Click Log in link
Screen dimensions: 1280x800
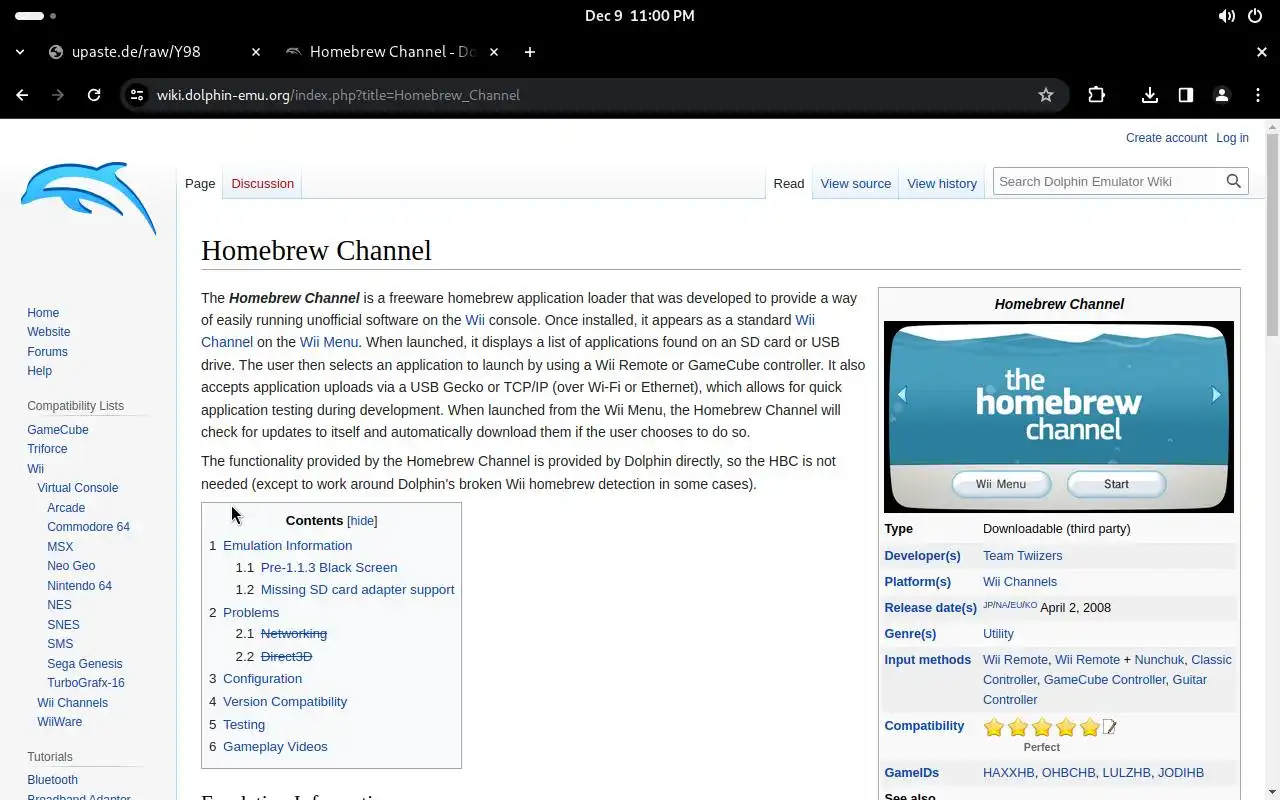(1232, 138)
